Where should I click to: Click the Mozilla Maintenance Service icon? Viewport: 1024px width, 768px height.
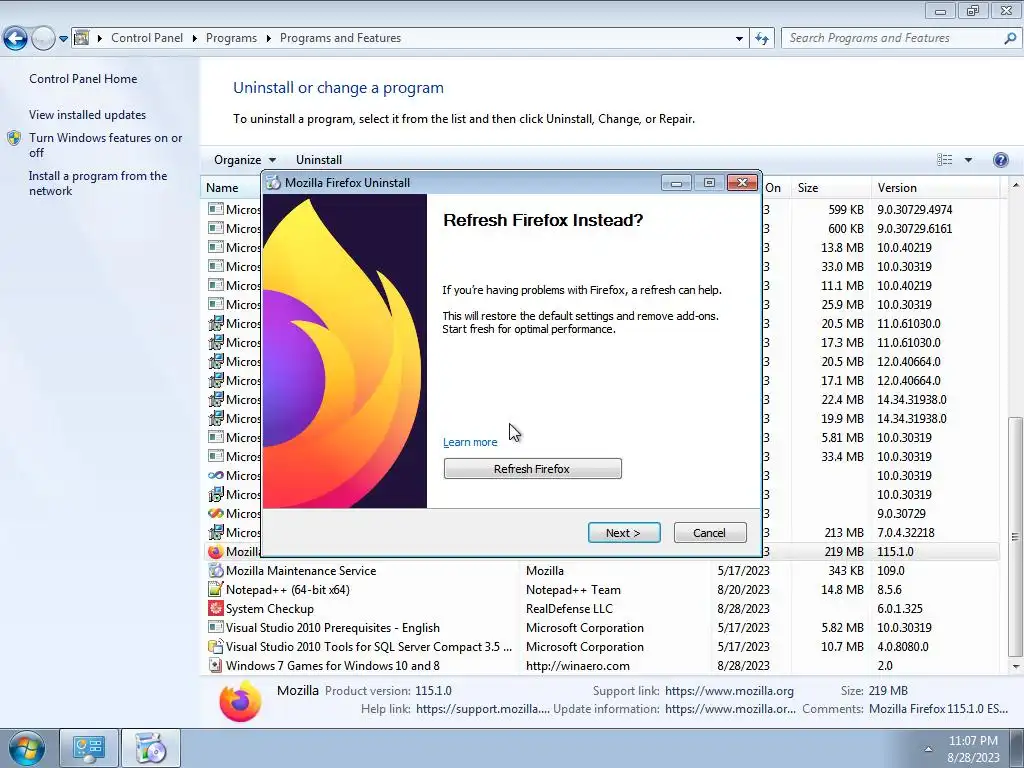pyautogui.click(x=216, y=570)
